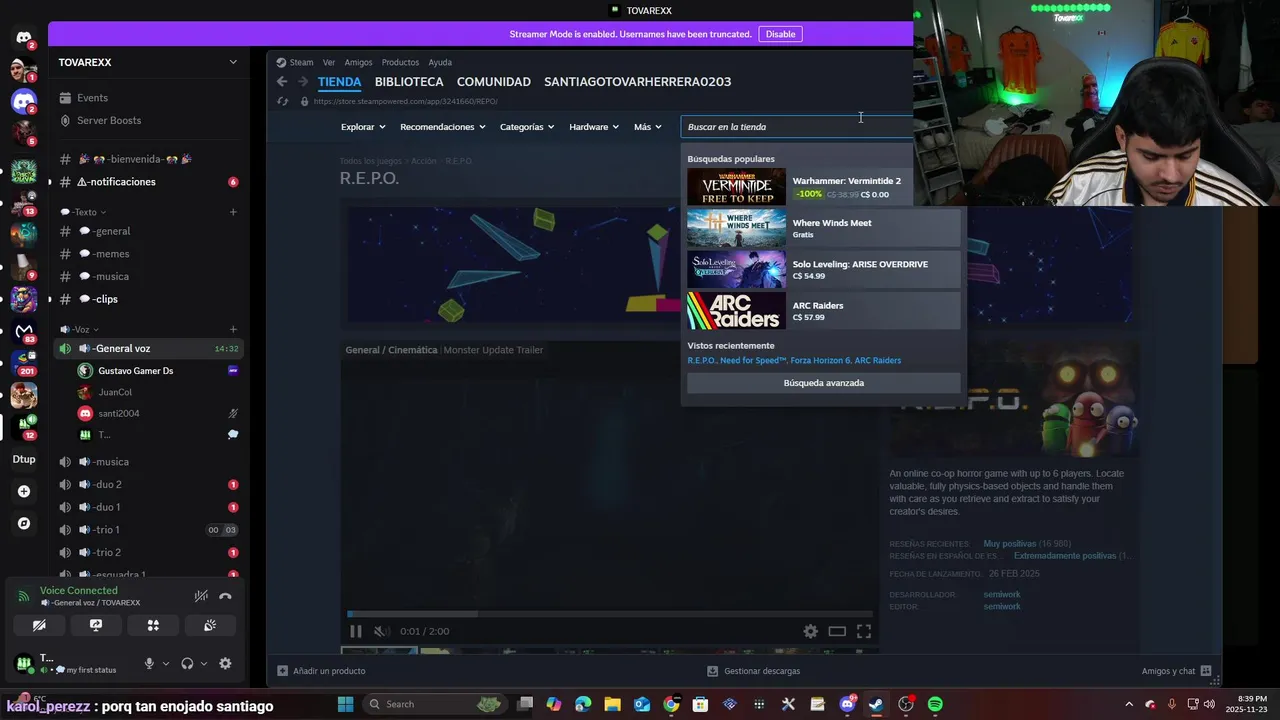Viewport: 1280px width, 720px height.
Task: Seek on the trailer progress bar
Action: [x=610, y=614]
